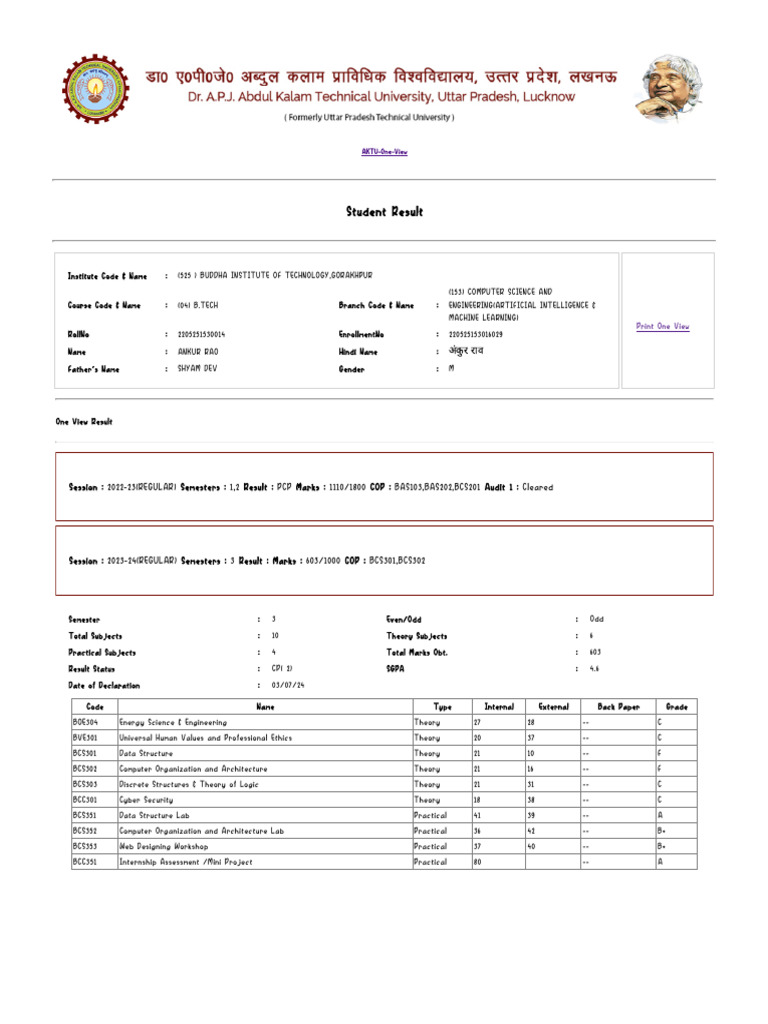Image resolution: width=768 pixels, height=1024 pixels.
Task: Select the roll number 2205251530014
Action: [201, 334]
